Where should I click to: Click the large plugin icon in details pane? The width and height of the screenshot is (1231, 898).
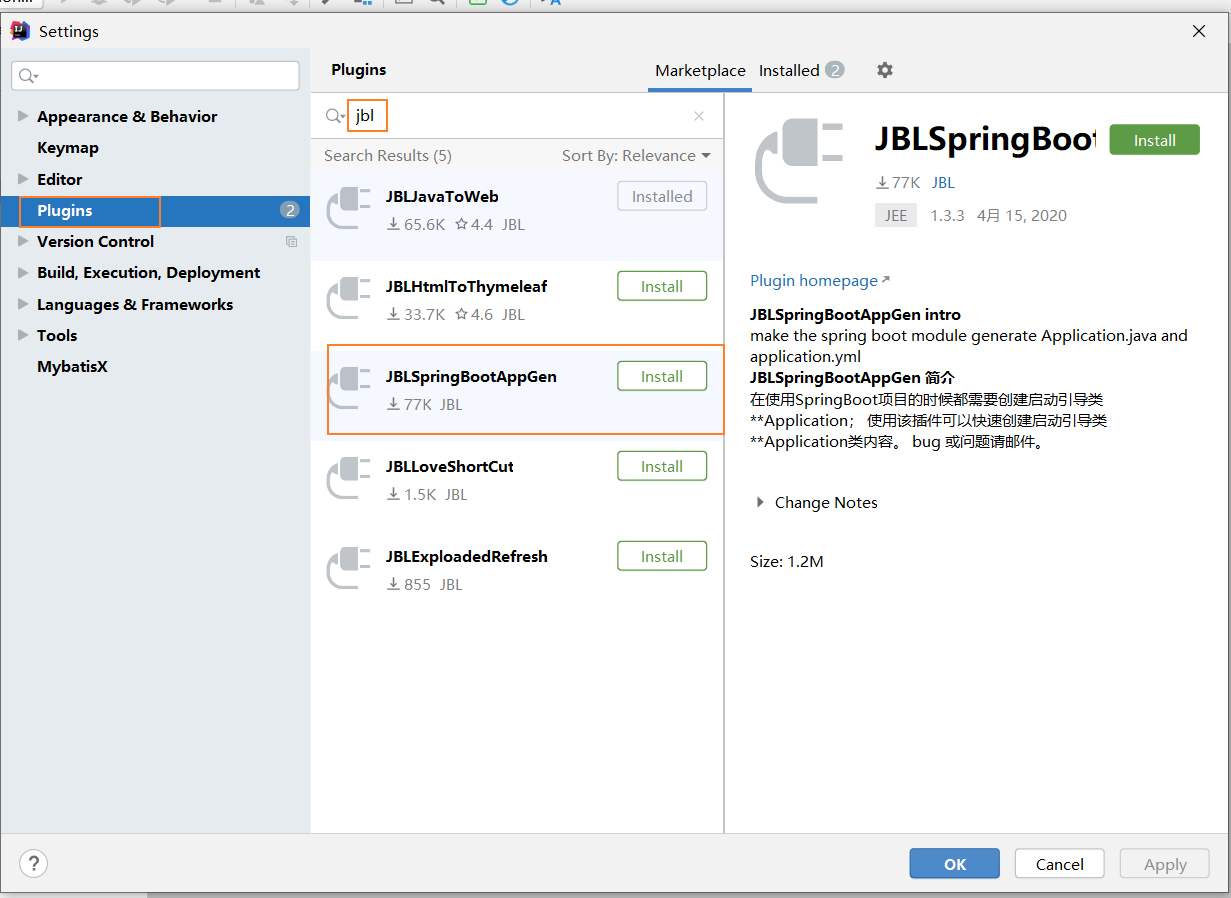(x=800, y=161)
